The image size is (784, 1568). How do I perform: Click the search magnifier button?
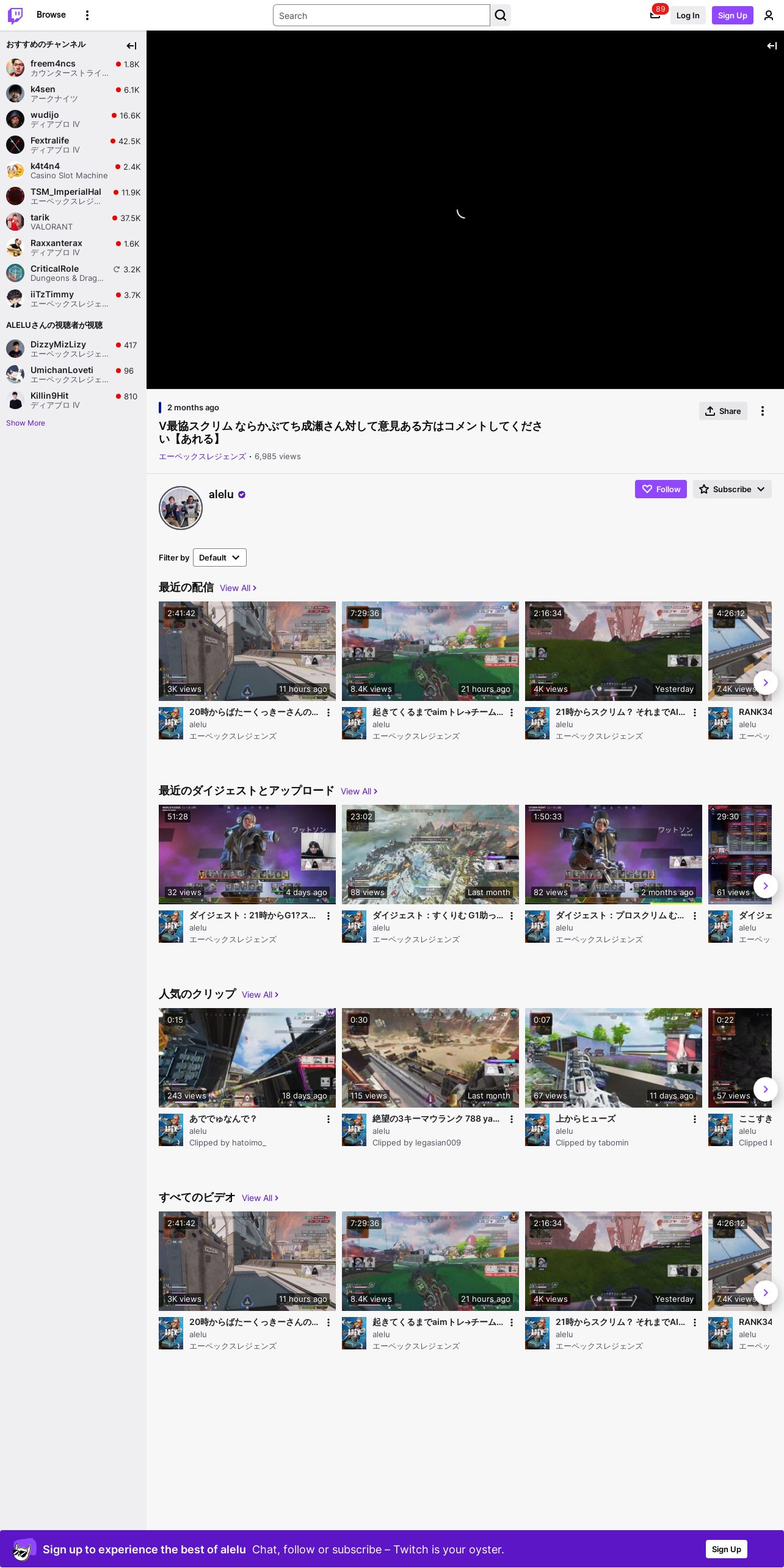coord(501,15)
